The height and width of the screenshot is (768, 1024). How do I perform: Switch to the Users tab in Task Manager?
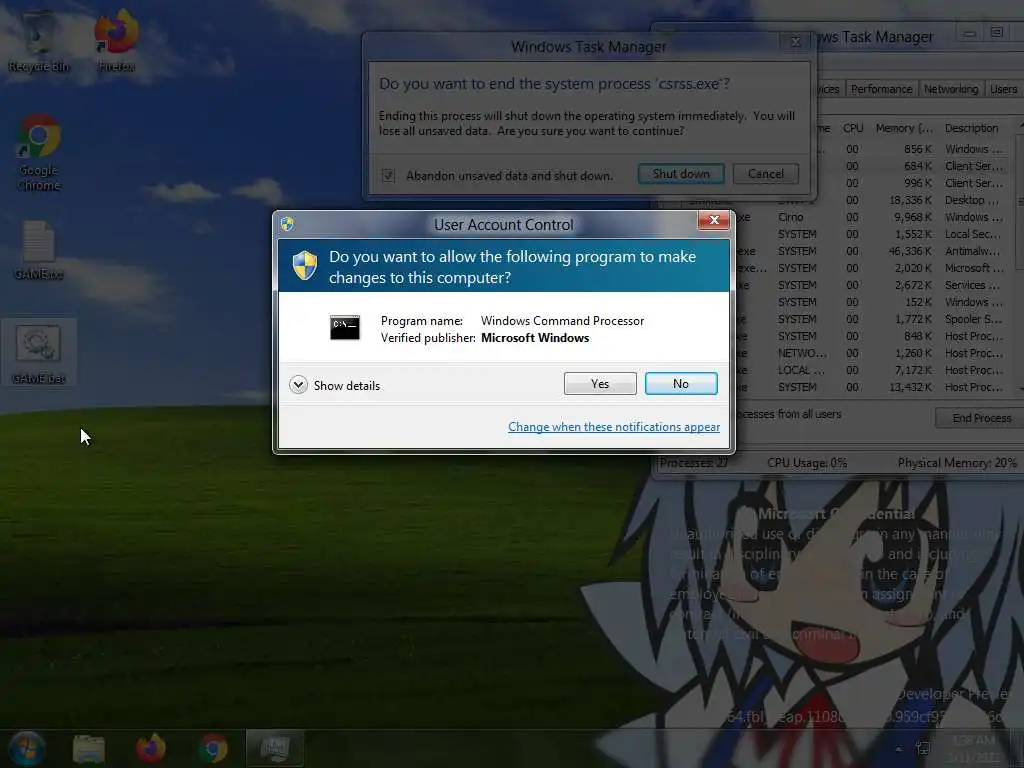click(x=1003, y=89)
